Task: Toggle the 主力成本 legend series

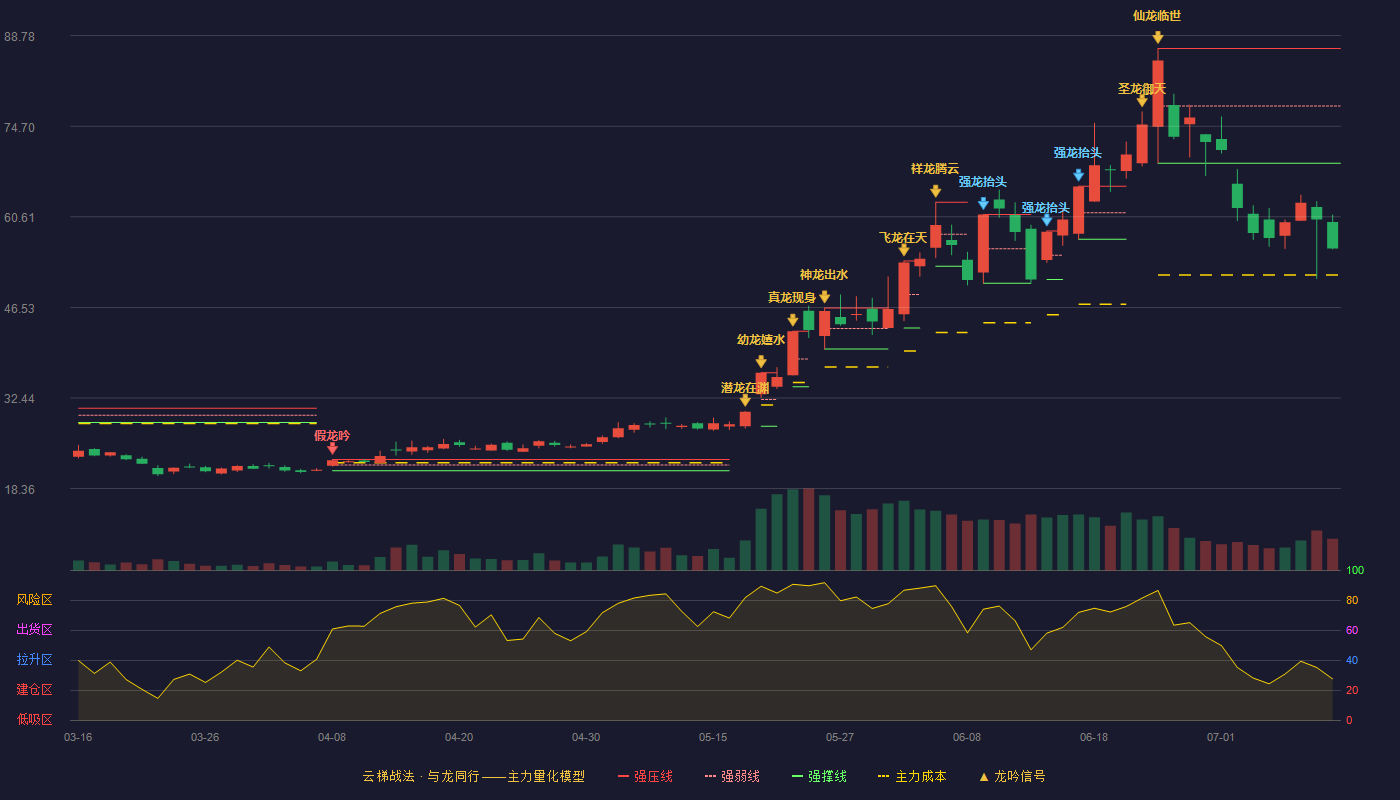Action: [x=912, y=776]
